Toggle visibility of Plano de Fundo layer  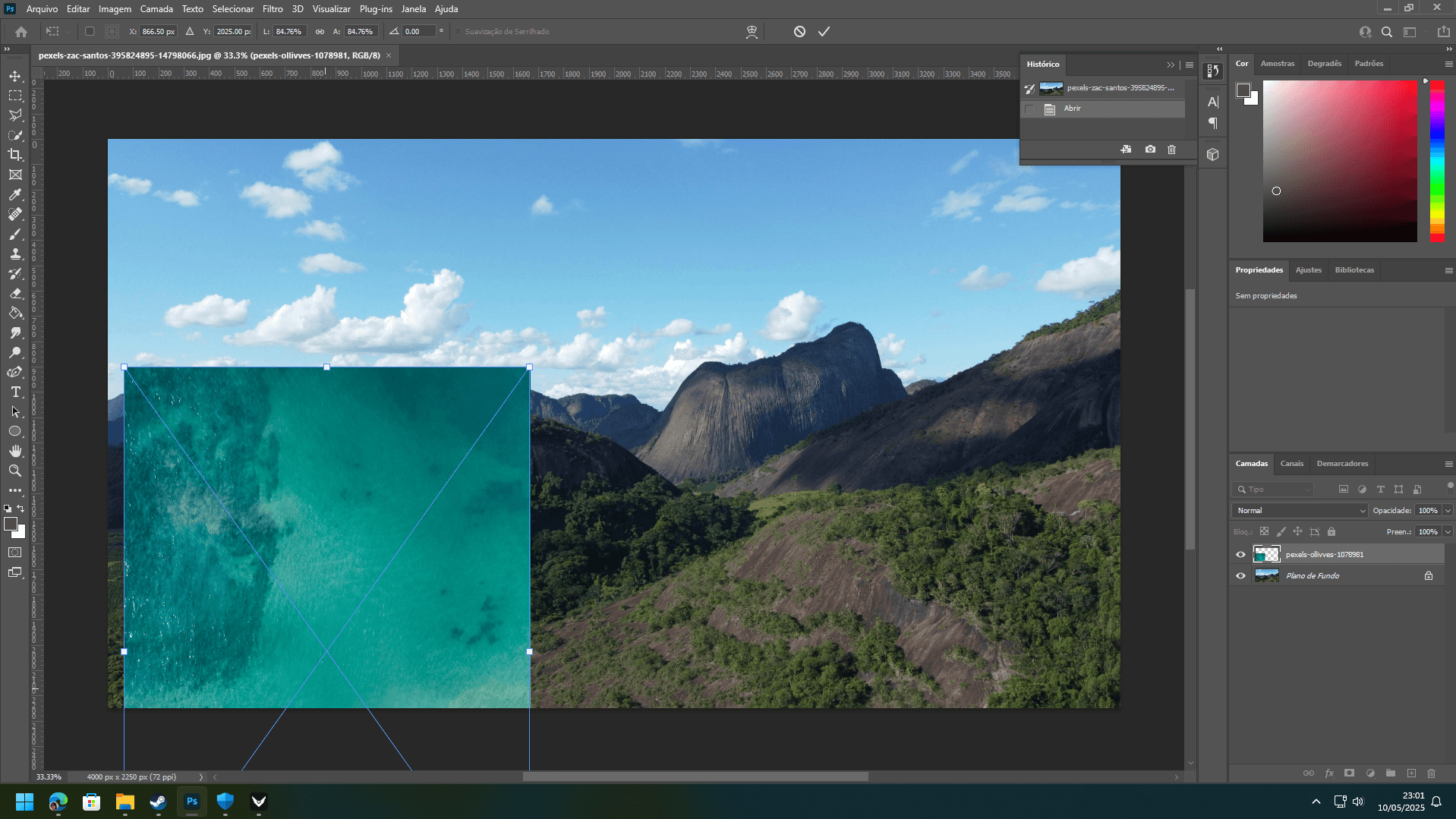pyautogui.click(x=1240, y=576)
